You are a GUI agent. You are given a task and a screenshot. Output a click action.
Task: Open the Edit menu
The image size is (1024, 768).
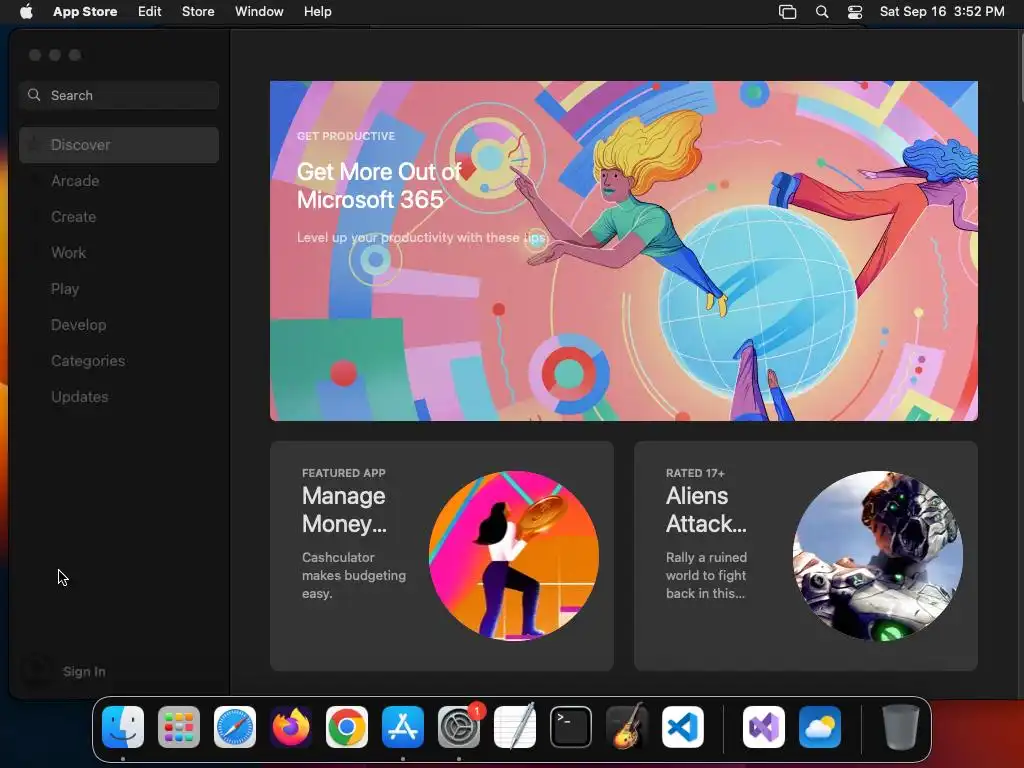pyautogui.click(x=150, y=12)
